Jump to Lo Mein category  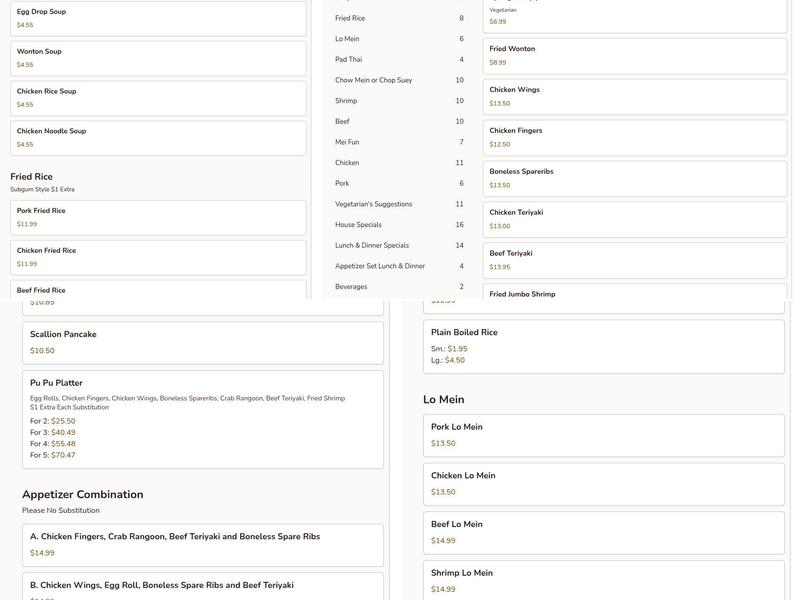[x=399, y=39]
